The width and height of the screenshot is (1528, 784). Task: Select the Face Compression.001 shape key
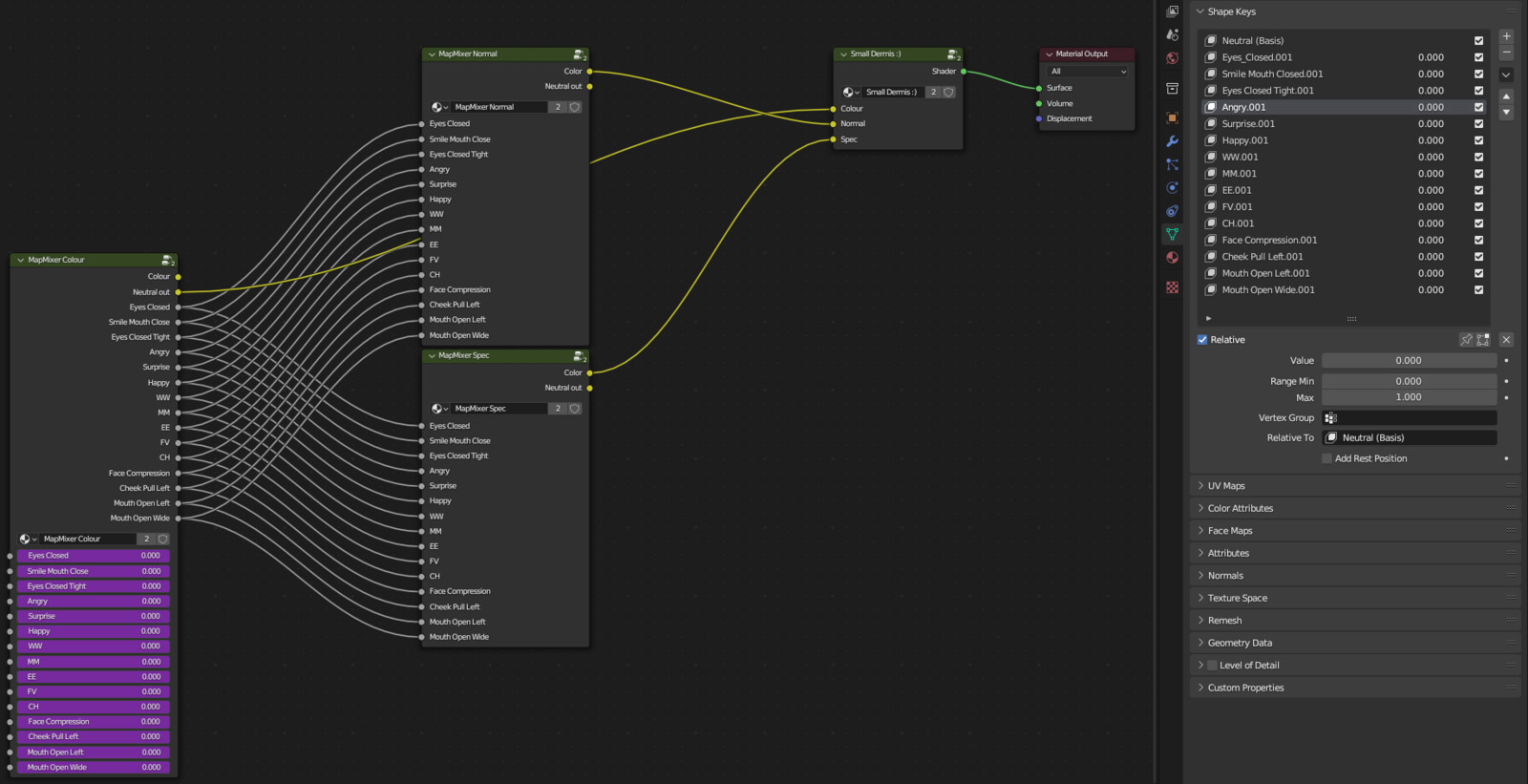click(x=1345, y=241)
